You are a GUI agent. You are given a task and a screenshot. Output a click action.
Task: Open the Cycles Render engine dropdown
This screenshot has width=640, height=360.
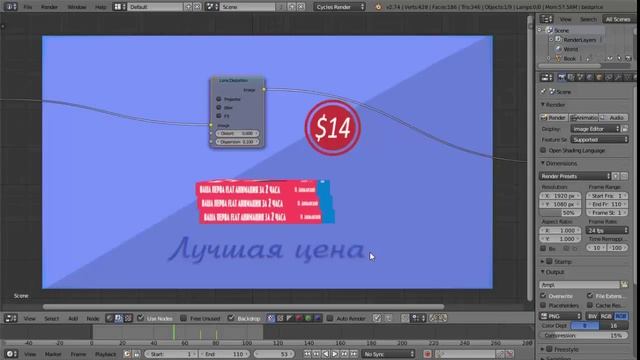click(340, 7)
